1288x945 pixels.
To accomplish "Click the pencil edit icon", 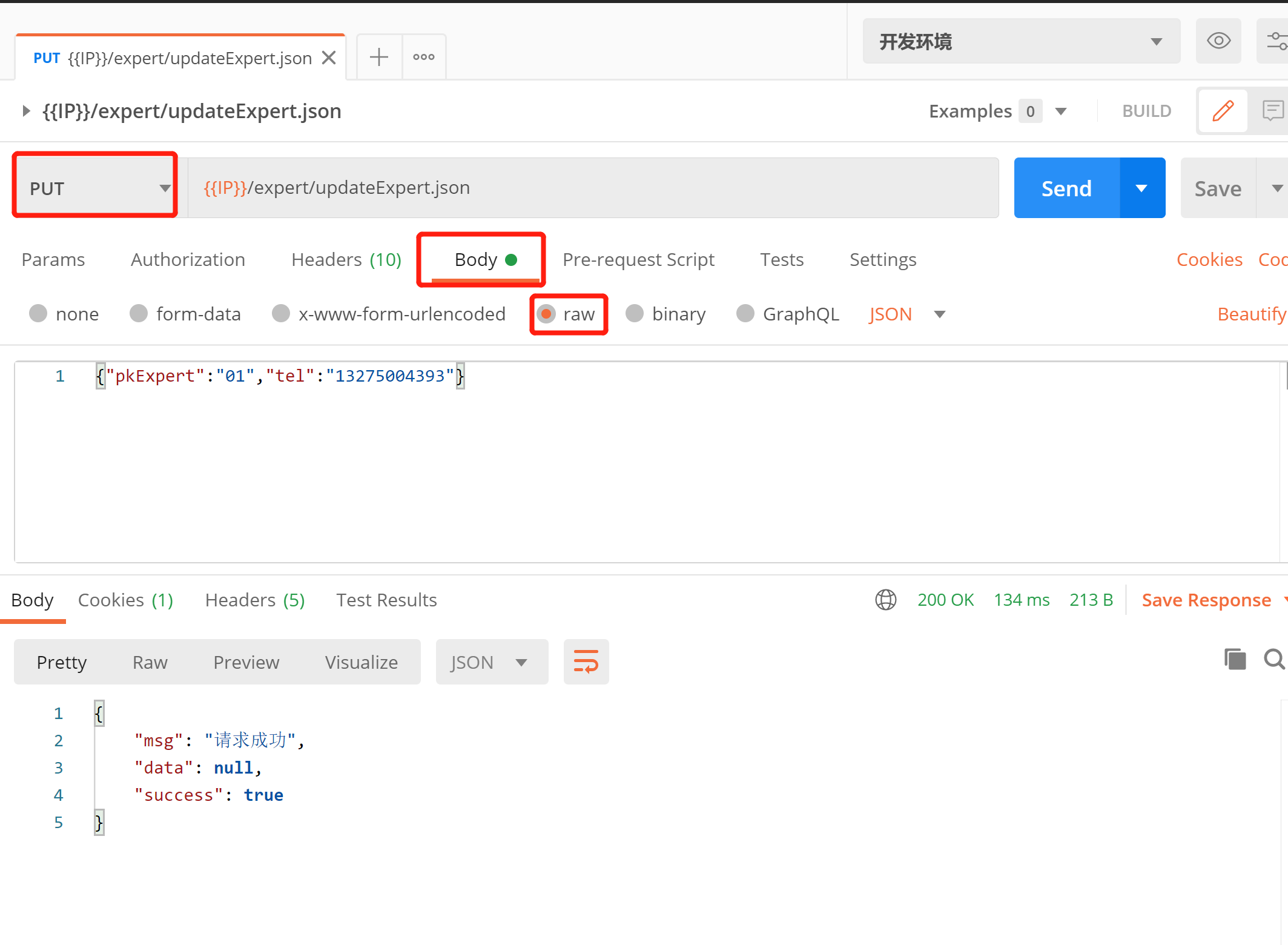I will click(1223, 111).
